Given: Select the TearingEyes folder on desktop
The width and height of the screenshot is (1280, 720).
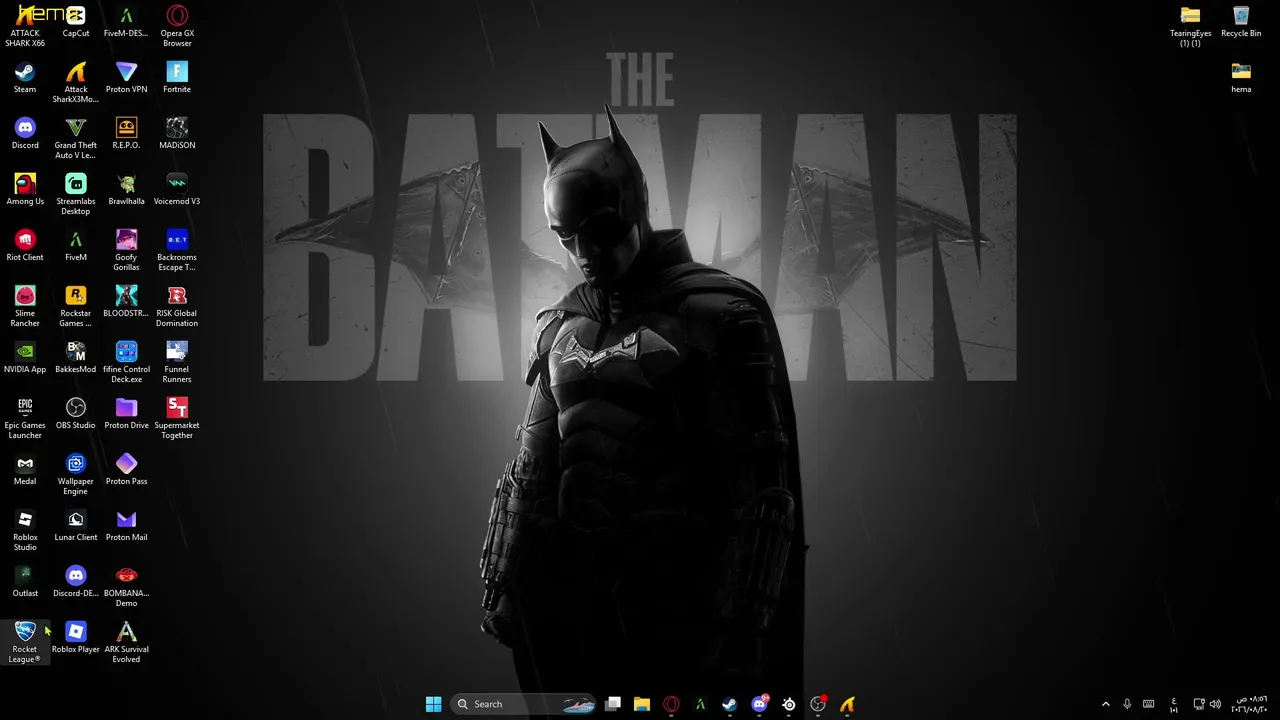Looking at the screenshot, I should click(x=1190, y=27).
